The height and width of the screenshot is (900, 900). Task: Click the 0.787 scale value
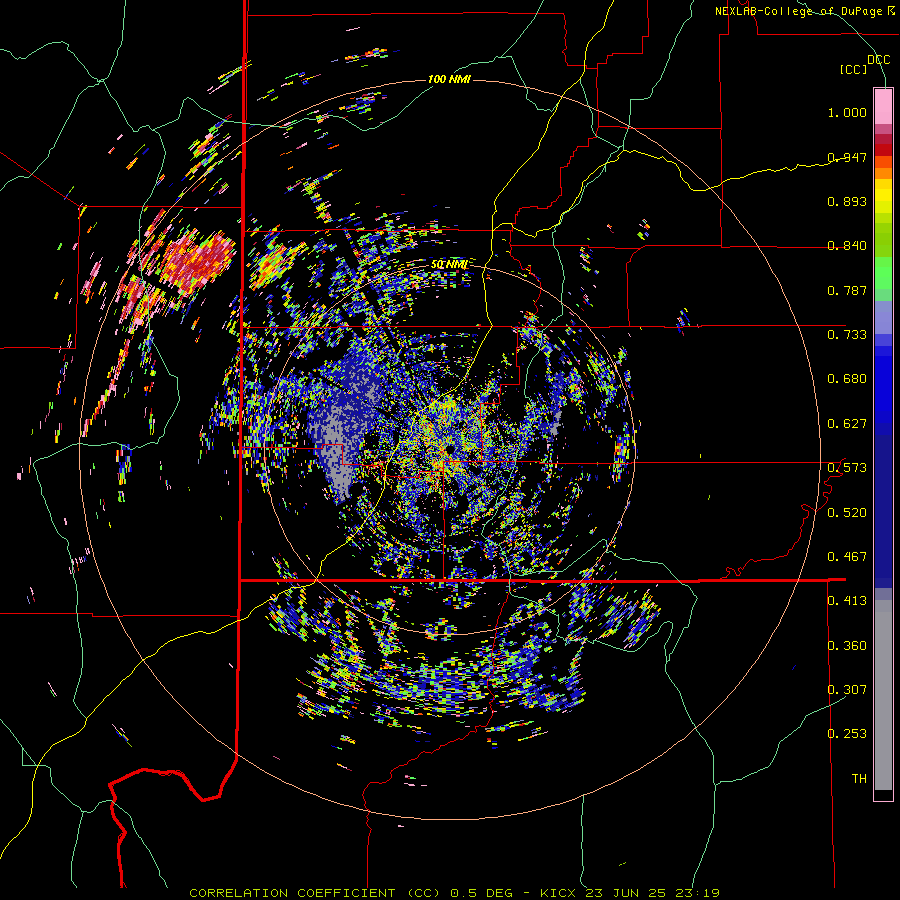[x=847, y=290]
